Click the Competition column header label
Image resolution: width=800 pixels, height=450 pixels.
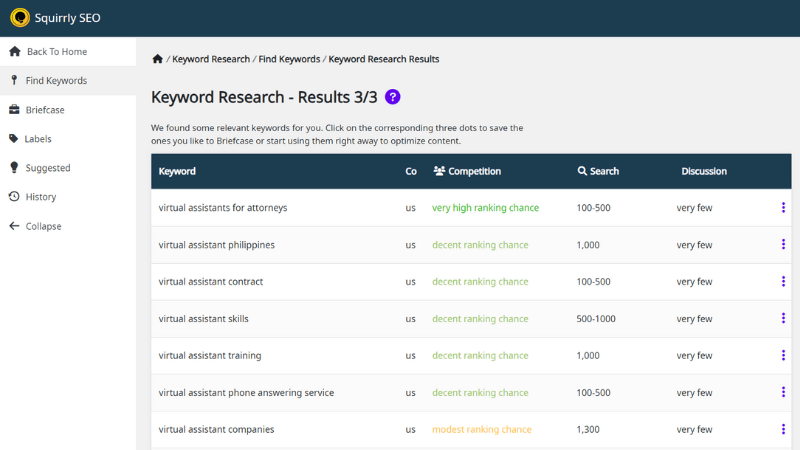[x=474, y=171]
